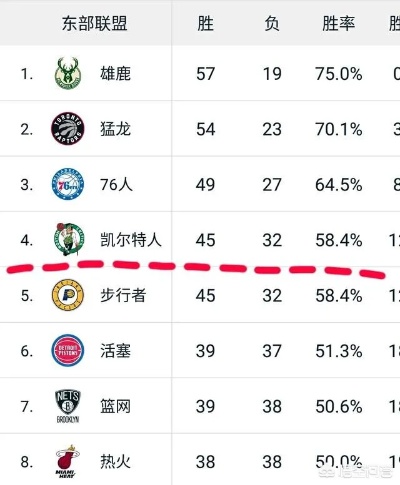Sort standings by 负 column header
Image resolution: width=400 pixels, height=485 pixels.
click(272, 23)
